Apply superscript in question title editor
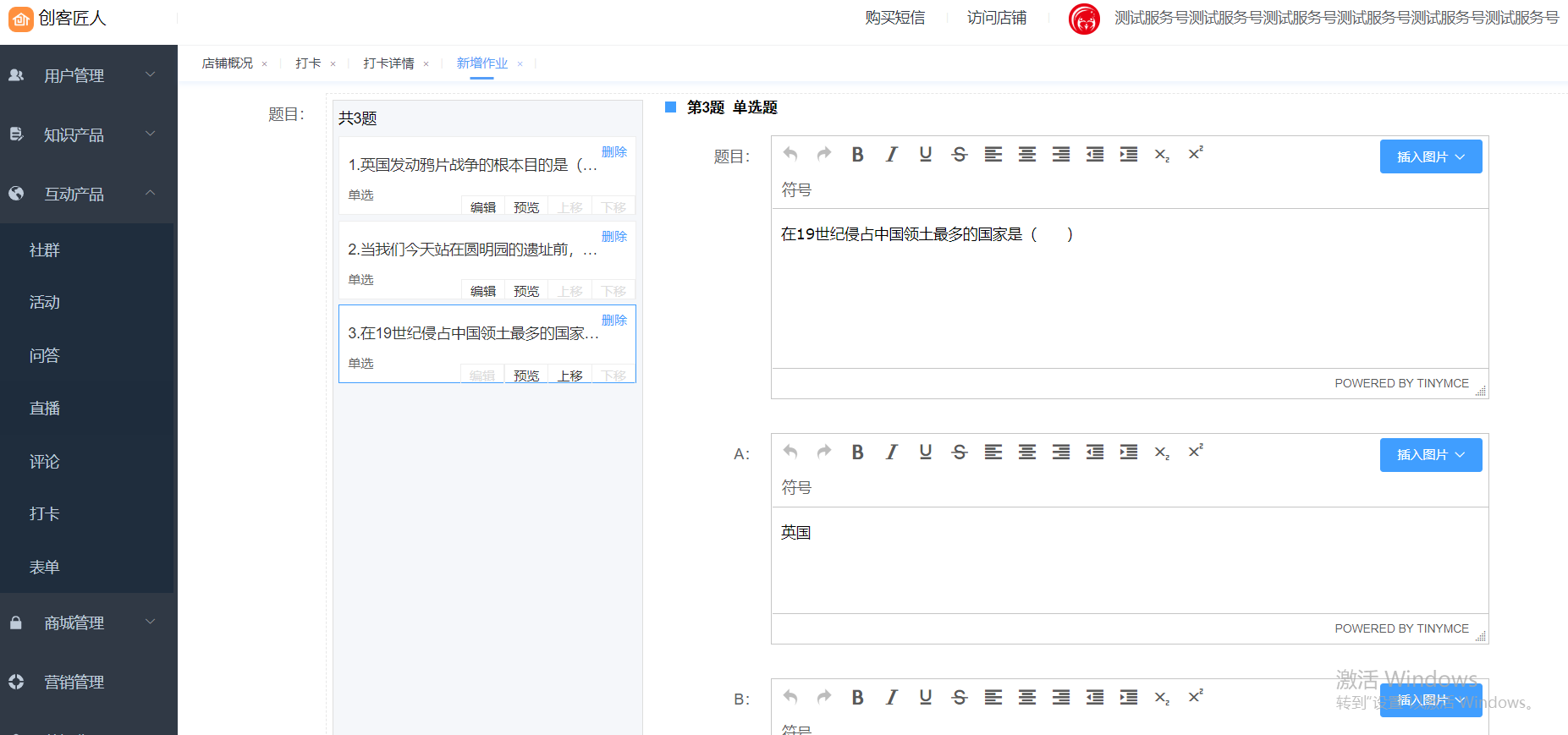 [x=1195, y=154]
